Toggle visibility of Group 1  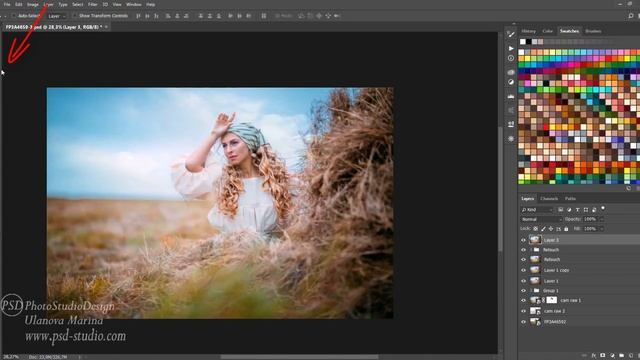click(524, 291)
